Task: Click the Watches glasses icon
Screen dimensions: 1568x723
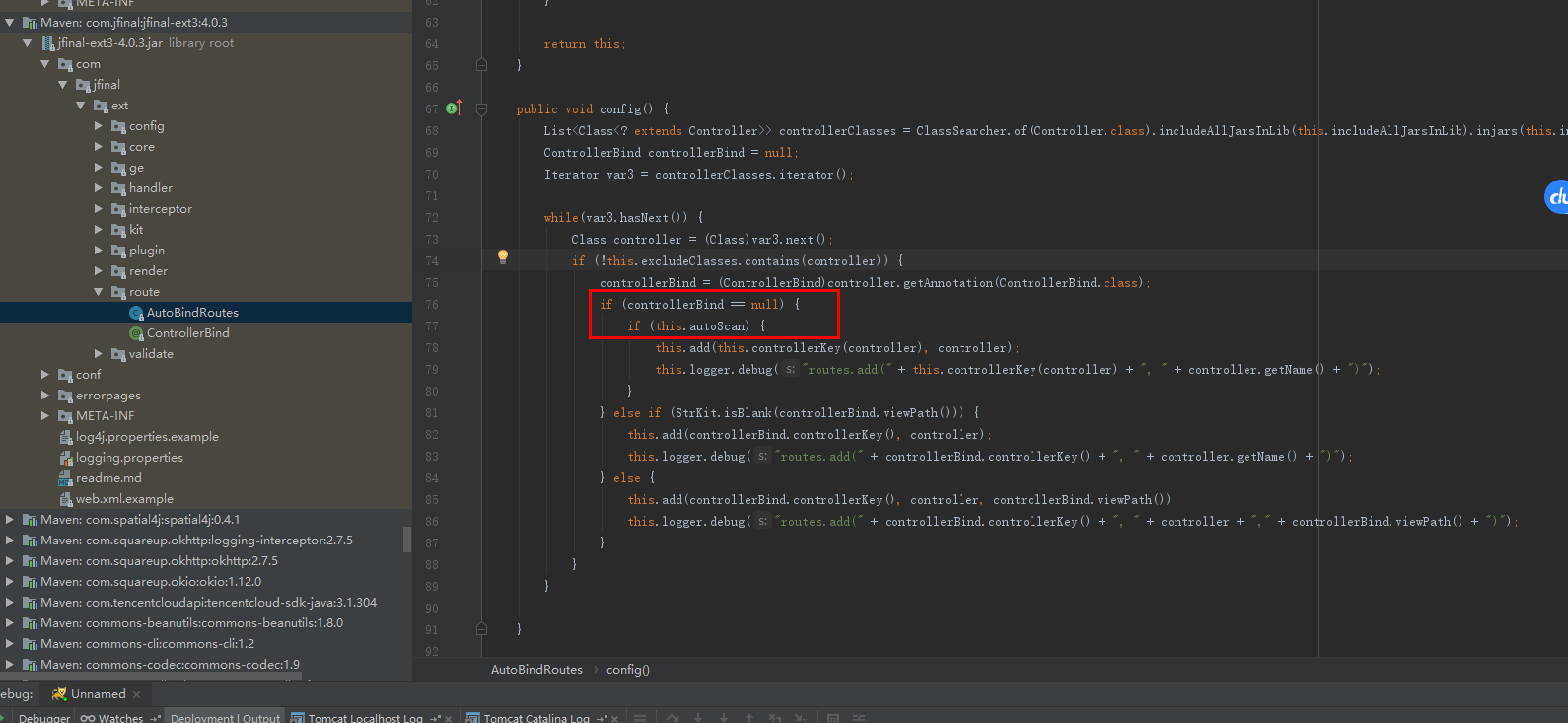Action: [x=88, y=718]
